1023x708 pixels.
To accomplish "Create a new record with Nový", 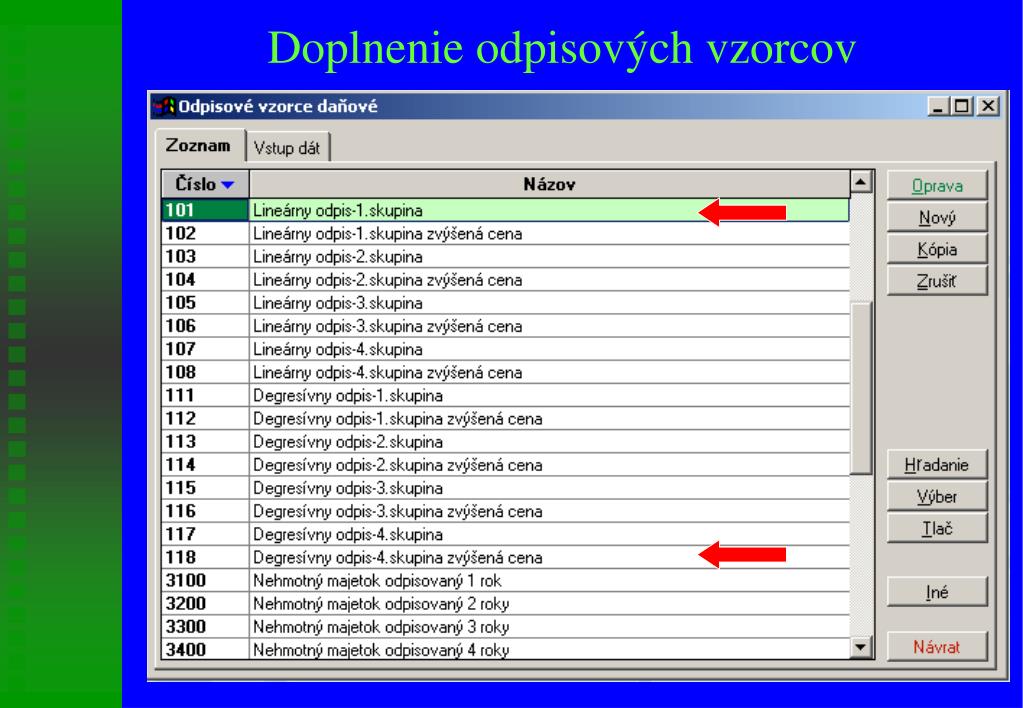I will (x=937, y=217).
